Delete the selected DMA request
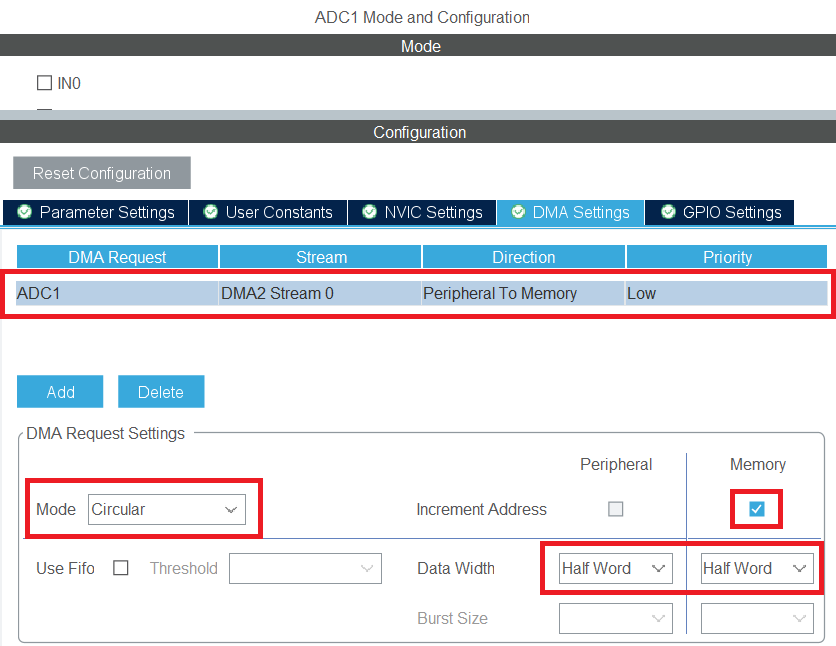The height and width of the screenshot is (646, 836). point(161,392)
